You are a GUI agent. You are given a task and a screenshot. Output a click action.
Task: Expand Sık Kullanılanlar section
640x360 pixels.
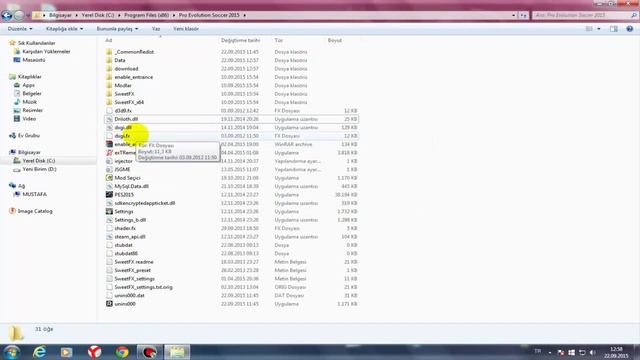[x=36, y=43]
